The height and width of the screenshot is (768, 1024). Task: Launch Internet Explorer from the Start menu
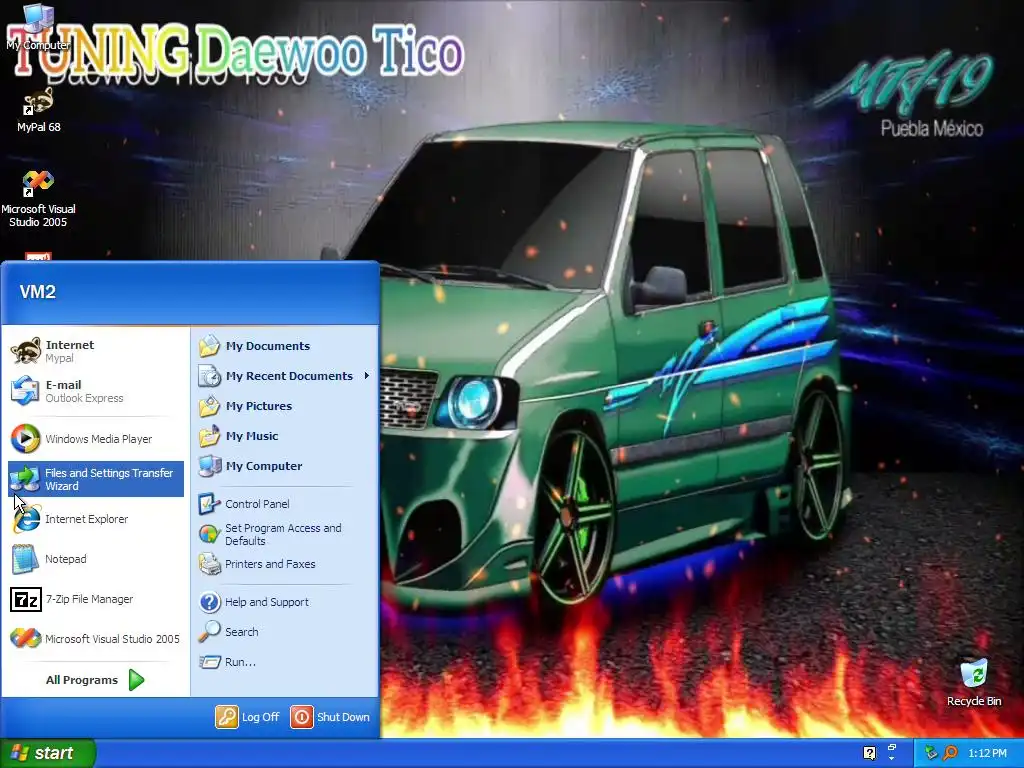(96, 519)
